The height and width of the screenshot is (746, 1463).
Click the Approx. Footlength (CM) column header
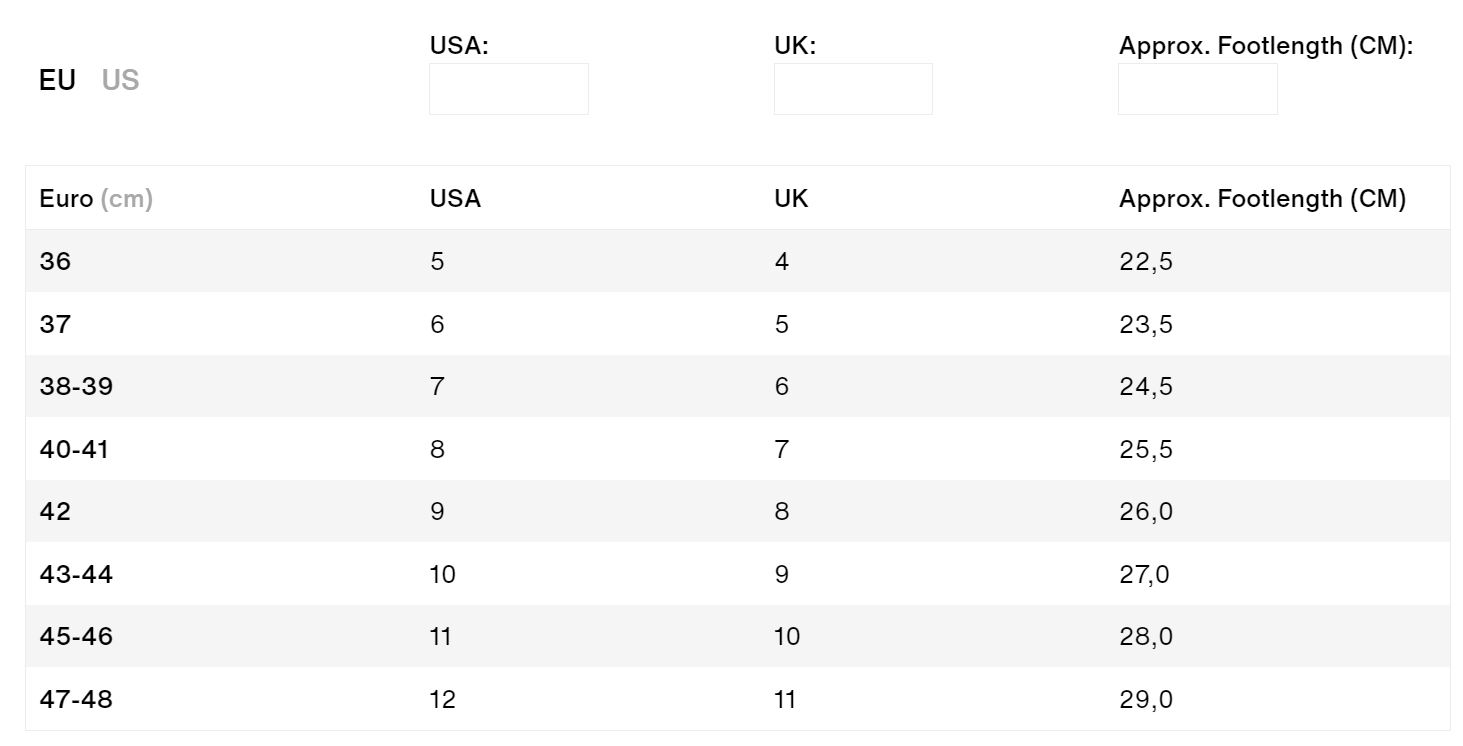(x=1262, y=199)
